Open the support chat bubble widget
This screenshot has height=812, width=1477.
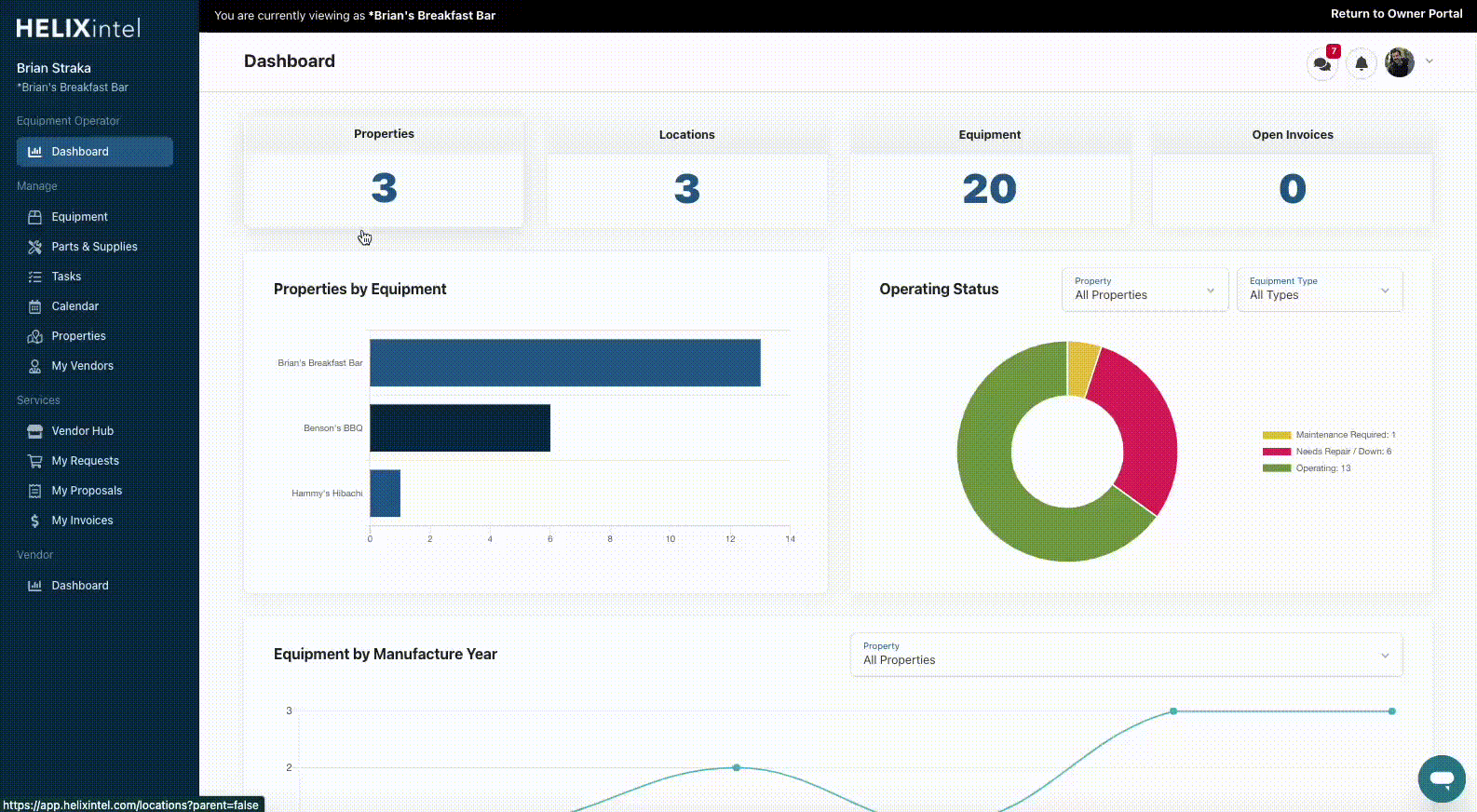coord(1442,778)
